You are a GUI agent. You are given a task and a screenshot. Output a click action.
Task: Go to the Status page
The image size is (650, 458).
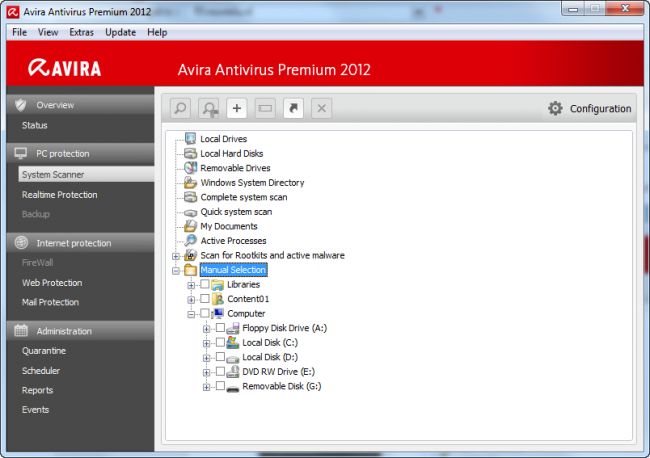click(35, 125)
